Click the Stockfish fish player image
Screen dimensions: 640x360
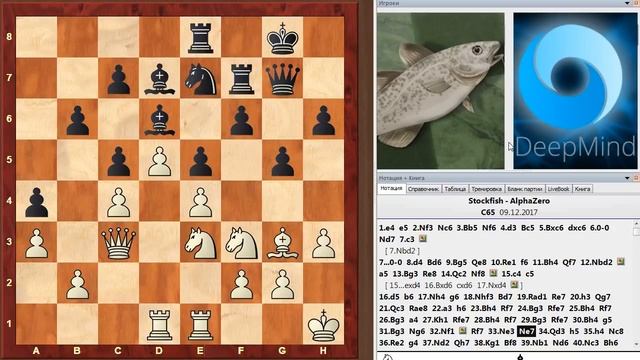coord(440,91)
